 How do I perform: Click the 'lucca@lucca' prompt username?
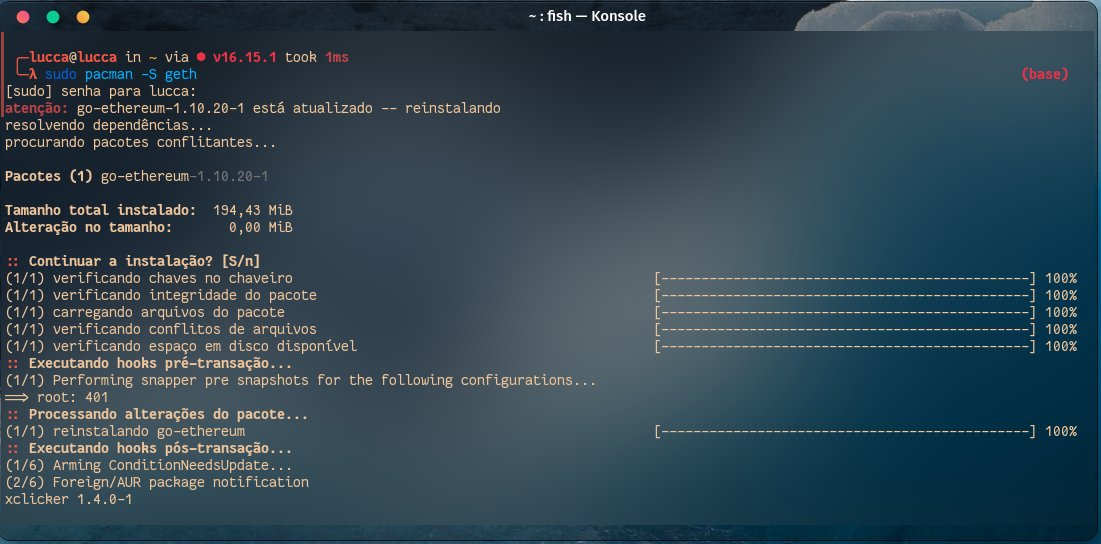coord(73,58)
